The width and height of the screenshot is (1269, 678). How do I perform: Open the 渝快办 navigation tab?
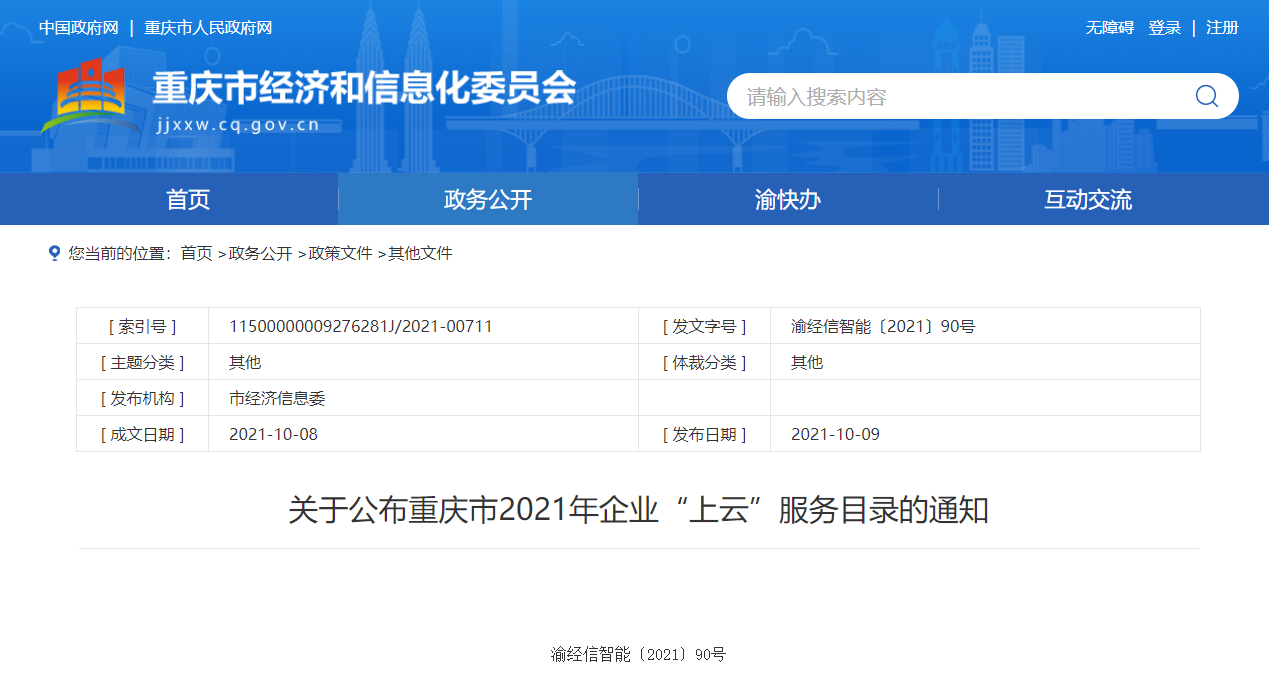(788, 199)
